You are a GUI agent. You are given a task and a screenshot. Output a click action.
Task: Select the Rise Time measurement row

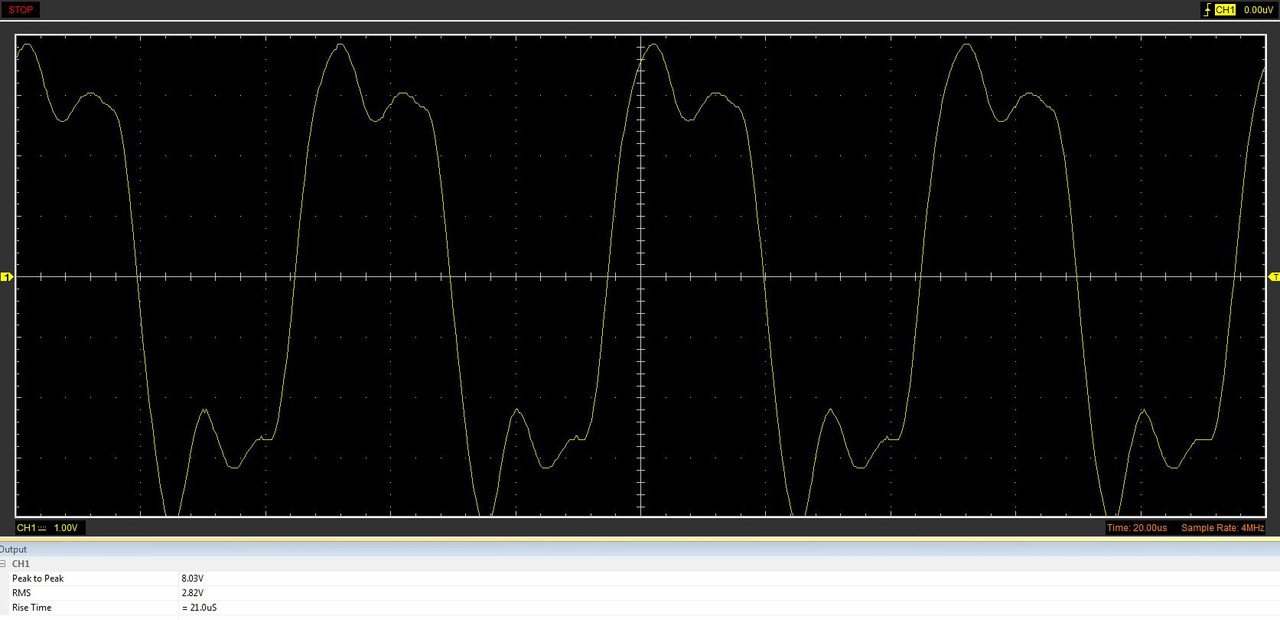click(x=640, y=608)
